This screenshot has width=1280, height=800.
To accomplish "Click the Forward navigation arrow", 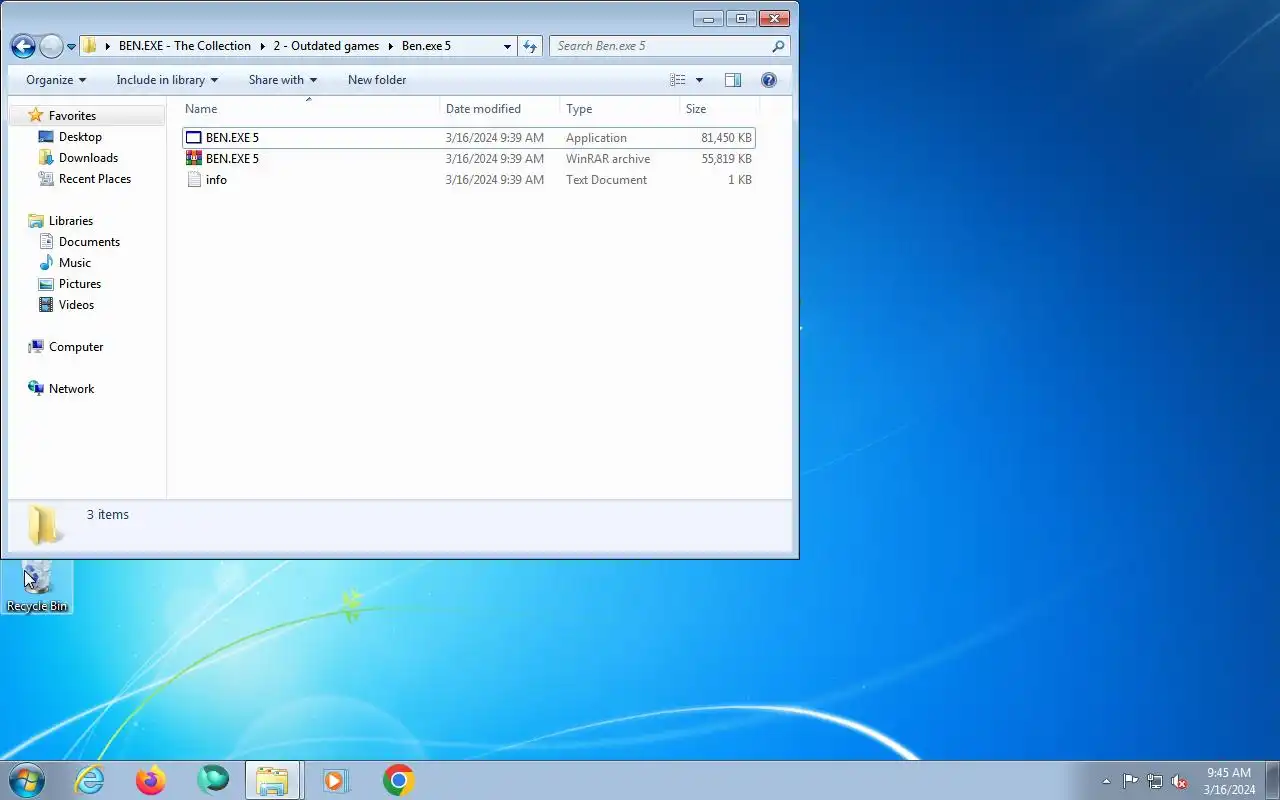I will (x=51, y=46).
